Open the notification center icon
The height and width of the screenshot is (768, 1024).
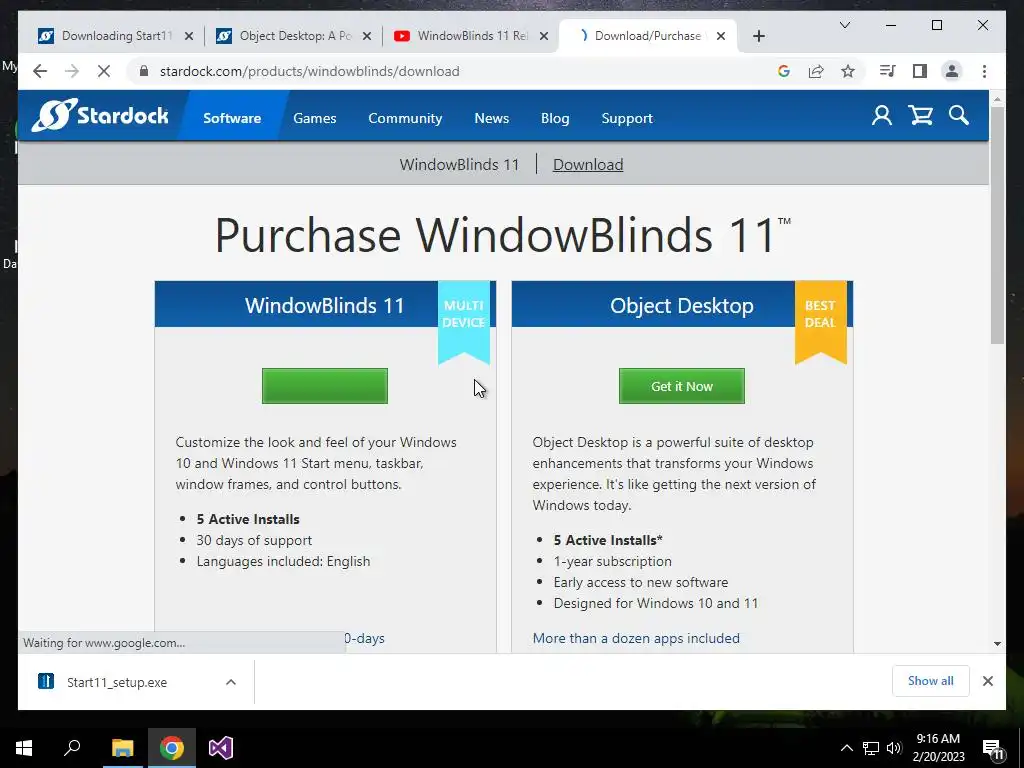click(993, 748)
